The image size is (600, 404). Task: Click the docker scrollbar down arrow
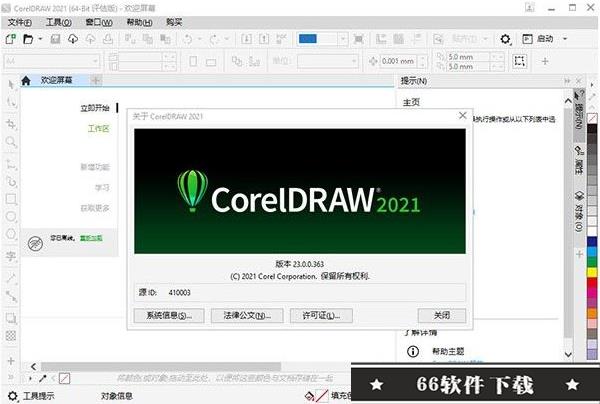[x=568, y=354]
